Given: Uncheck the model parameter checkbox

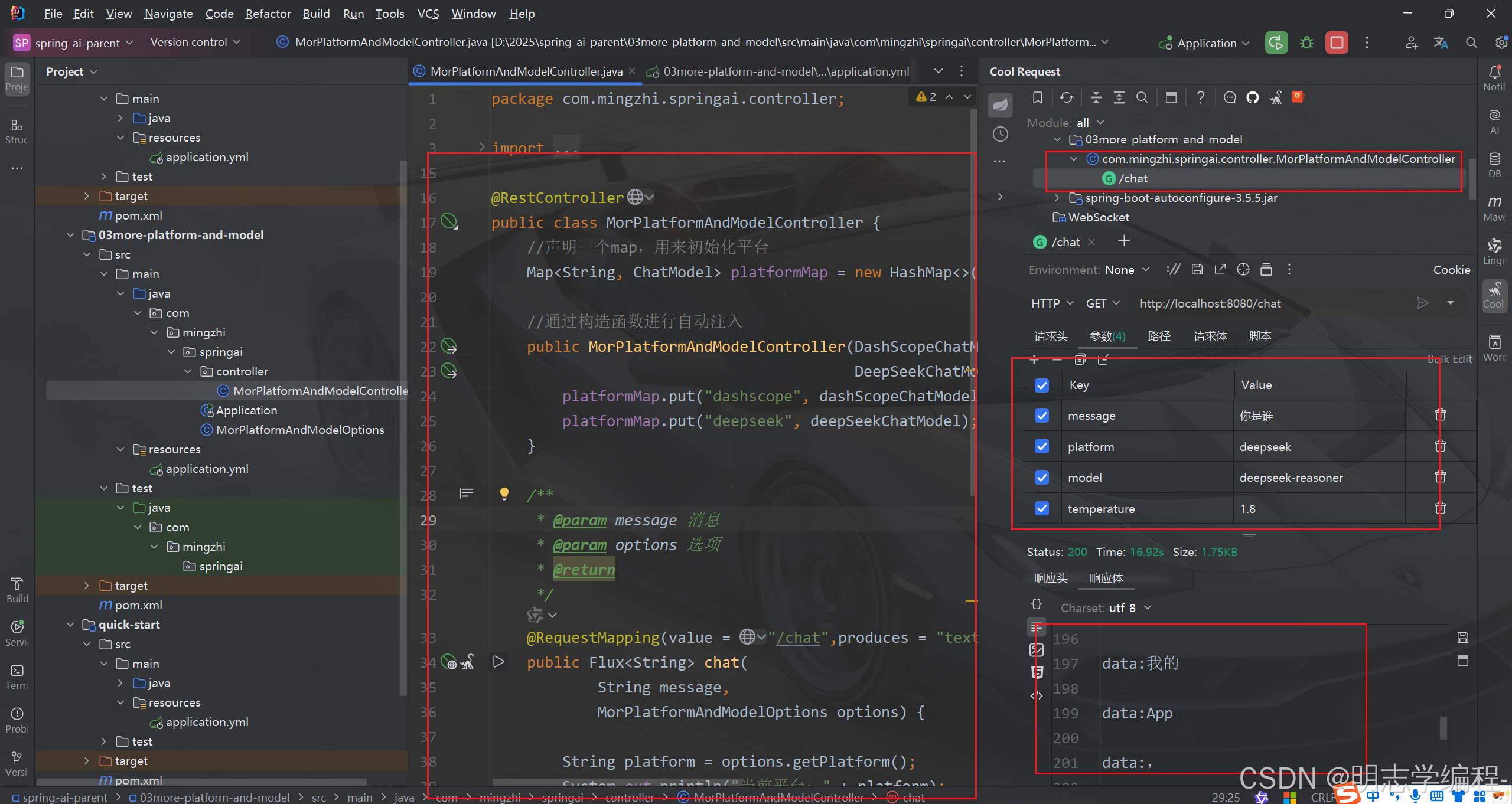Looking at the screenshot, I should coord(1042,478).
